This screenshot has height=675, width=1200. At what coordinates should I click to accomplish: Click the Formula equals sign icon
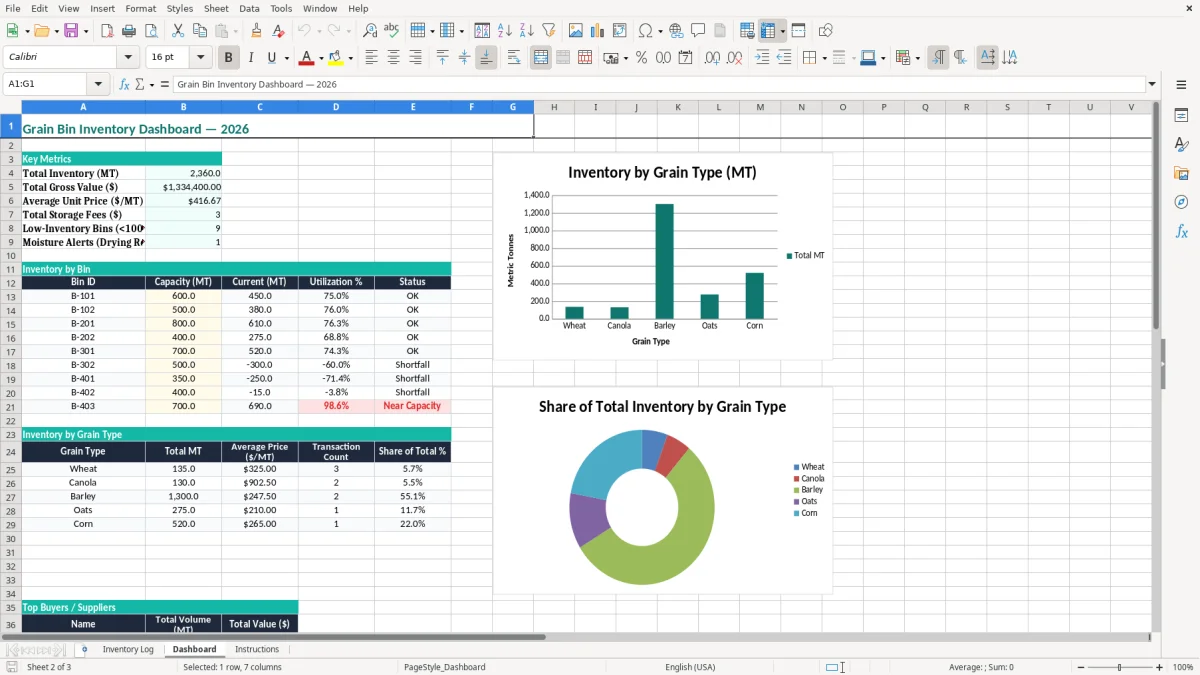(165, 84)
